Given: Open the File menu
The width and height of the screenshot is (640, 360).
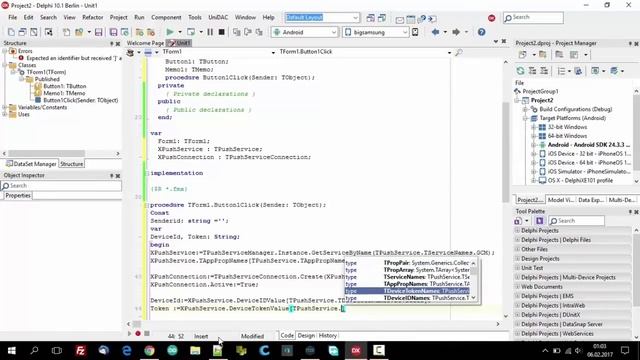Looking at the screenshot, I should point(13,18).
